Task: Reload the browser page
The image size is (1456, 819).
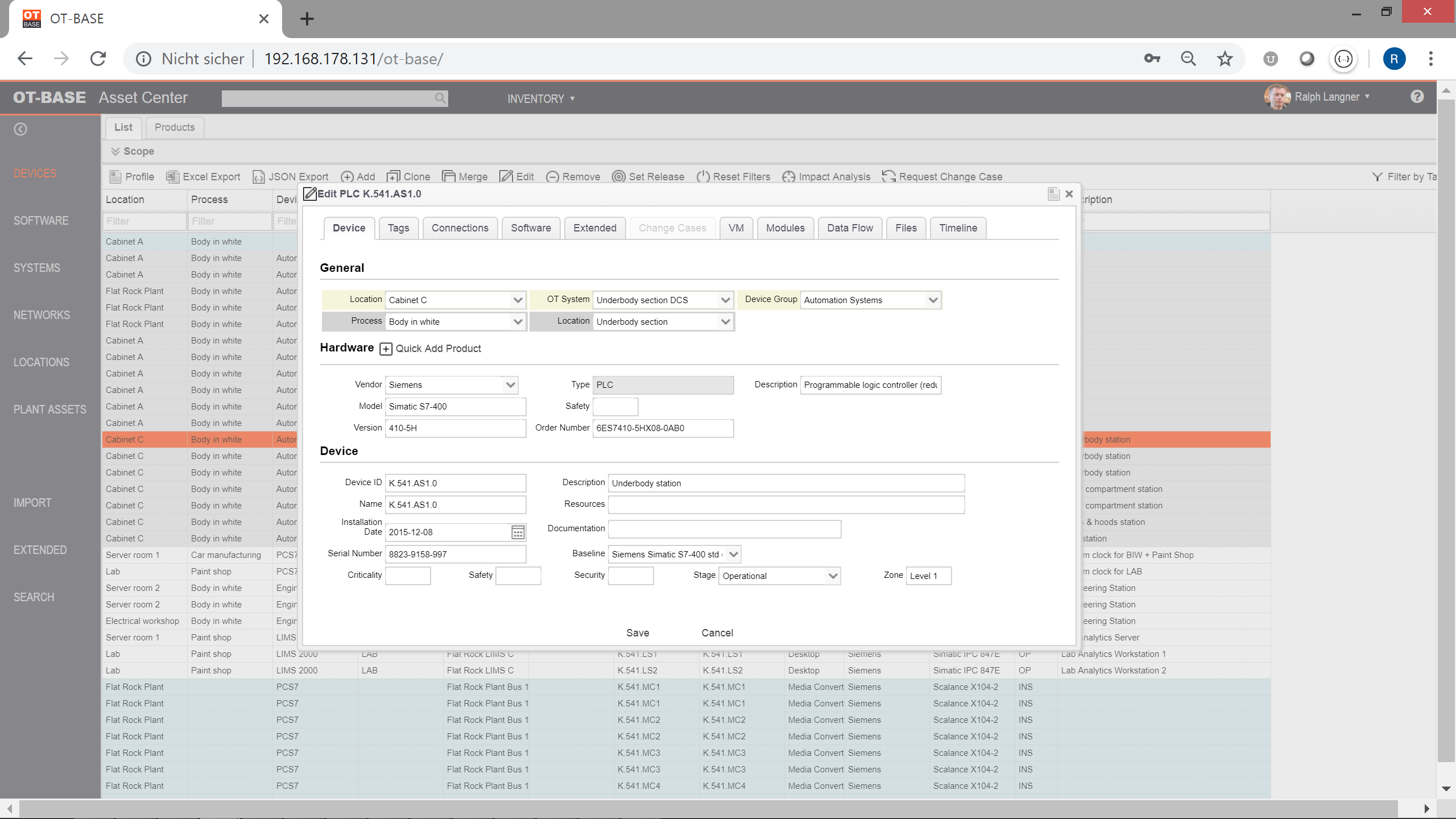Action: pos(98,59)
